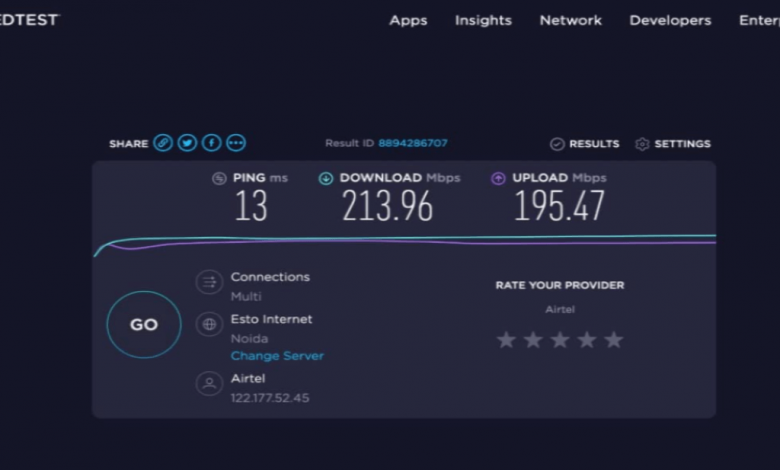Open the Developers menu item
Screen dimensions: 780x470
[x=670, y=20]
